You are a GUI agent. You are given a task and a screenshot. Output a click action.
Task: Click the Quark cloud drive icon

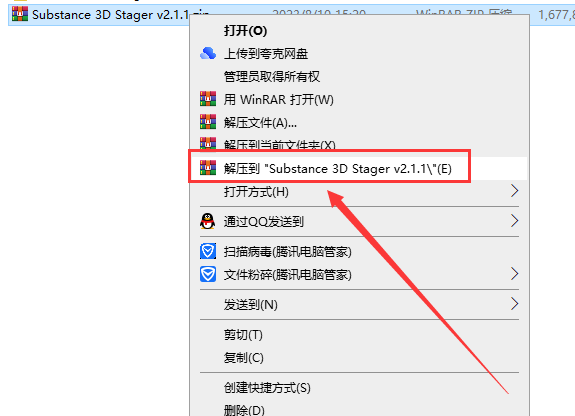point(208,54)
